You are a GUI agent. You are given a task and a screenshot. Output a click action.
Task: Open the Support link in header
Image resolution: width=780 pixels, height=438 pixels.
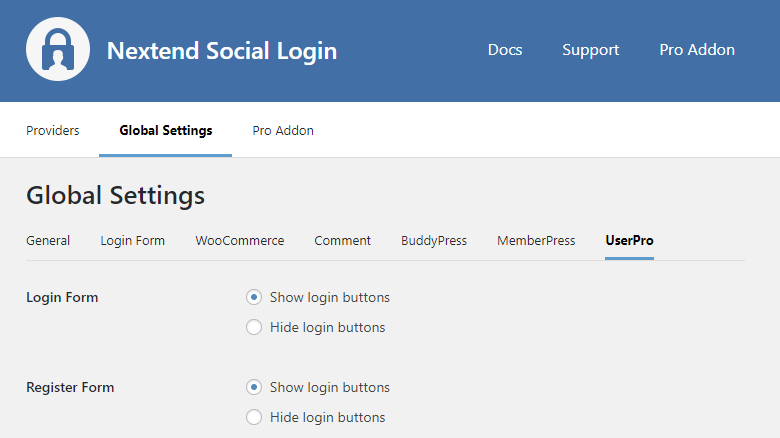(x=590, y=50)
